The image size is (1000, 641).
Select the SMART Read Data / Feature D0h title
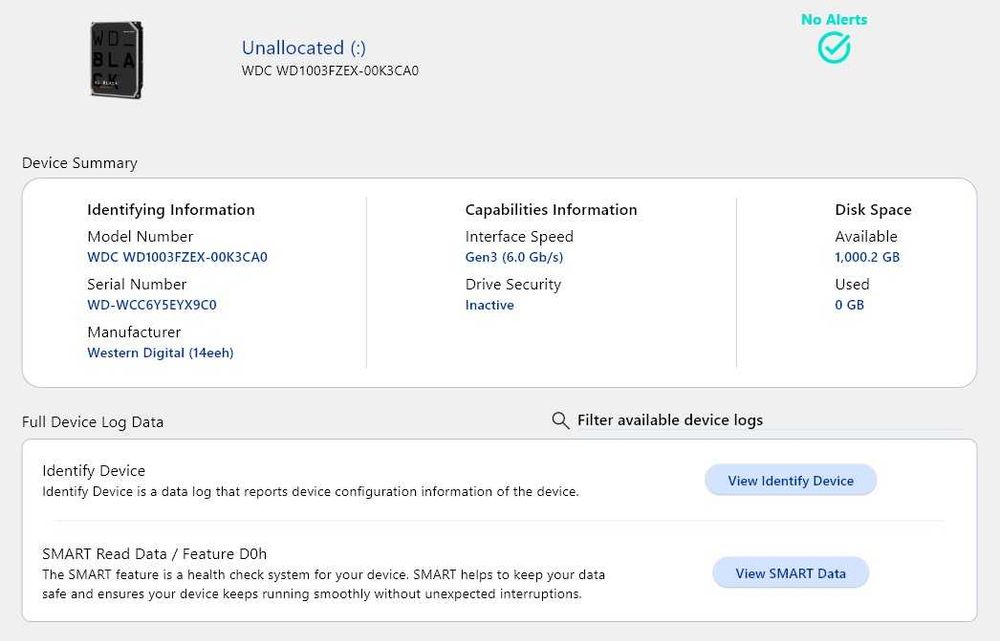[154, 554]
